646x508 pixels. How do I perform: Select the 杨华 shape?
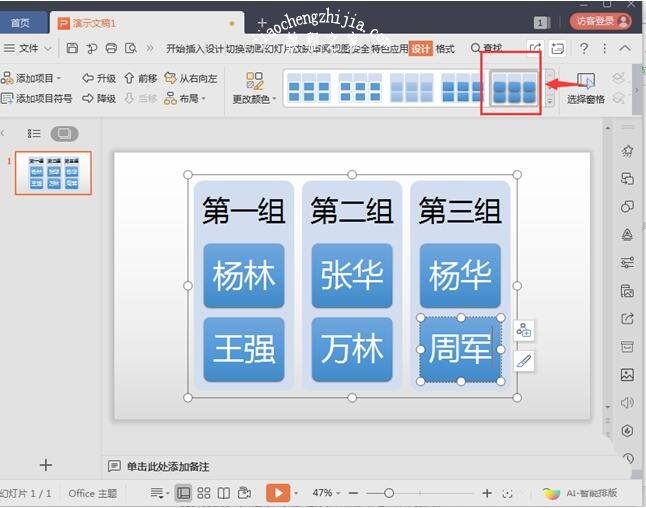460,276
